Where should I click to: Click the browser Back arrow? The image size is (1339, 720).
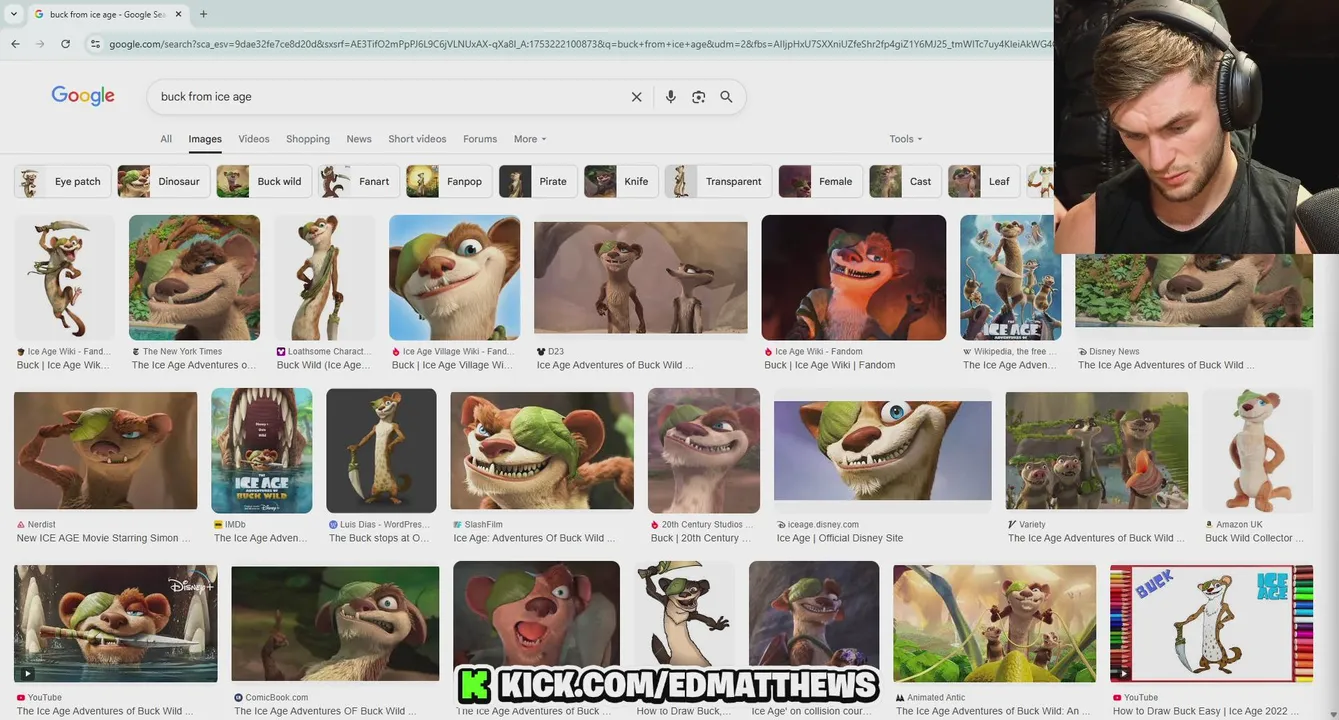click(15, 44)
